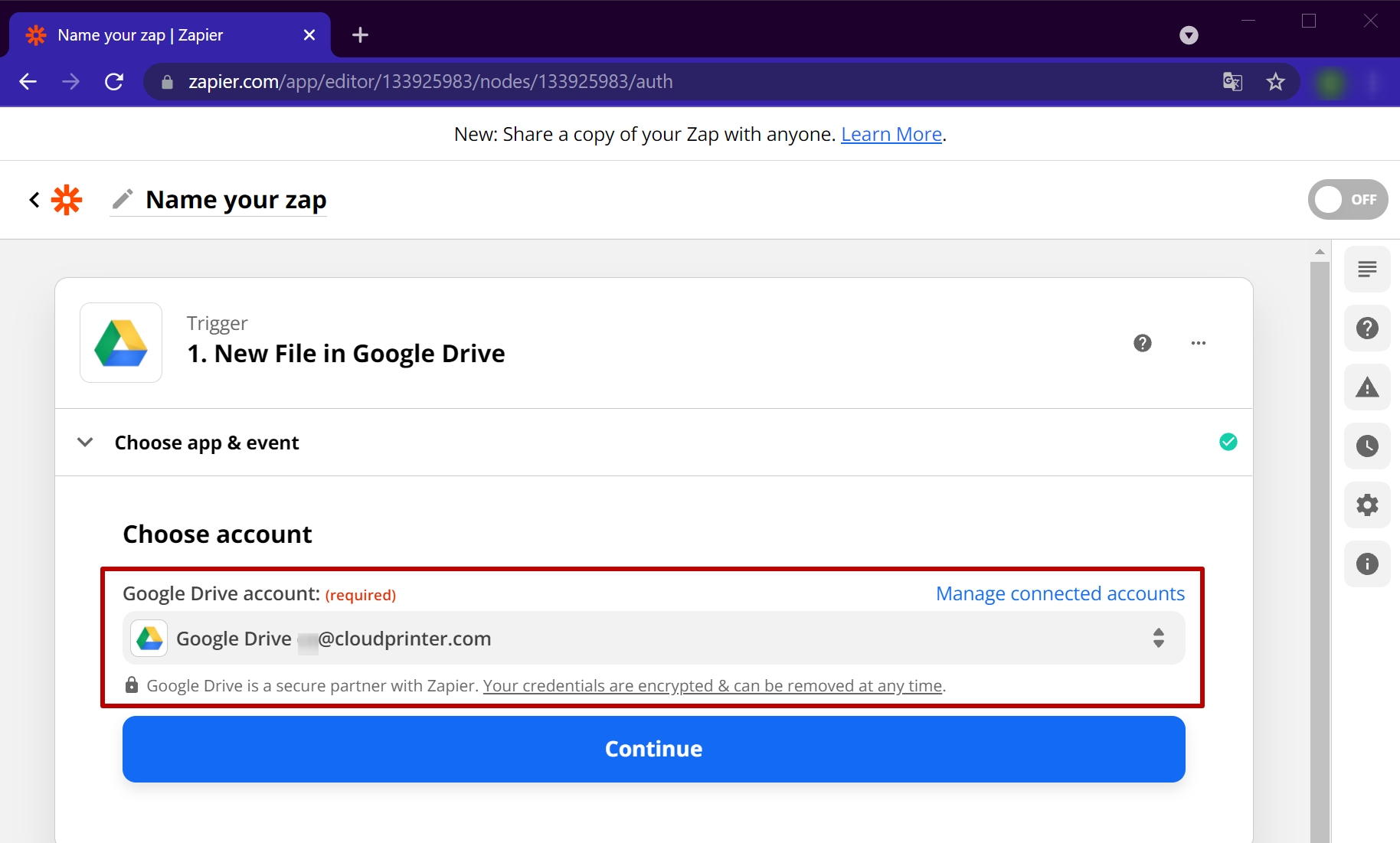
Task: Open the Learn More link
Action: [891, 134]
